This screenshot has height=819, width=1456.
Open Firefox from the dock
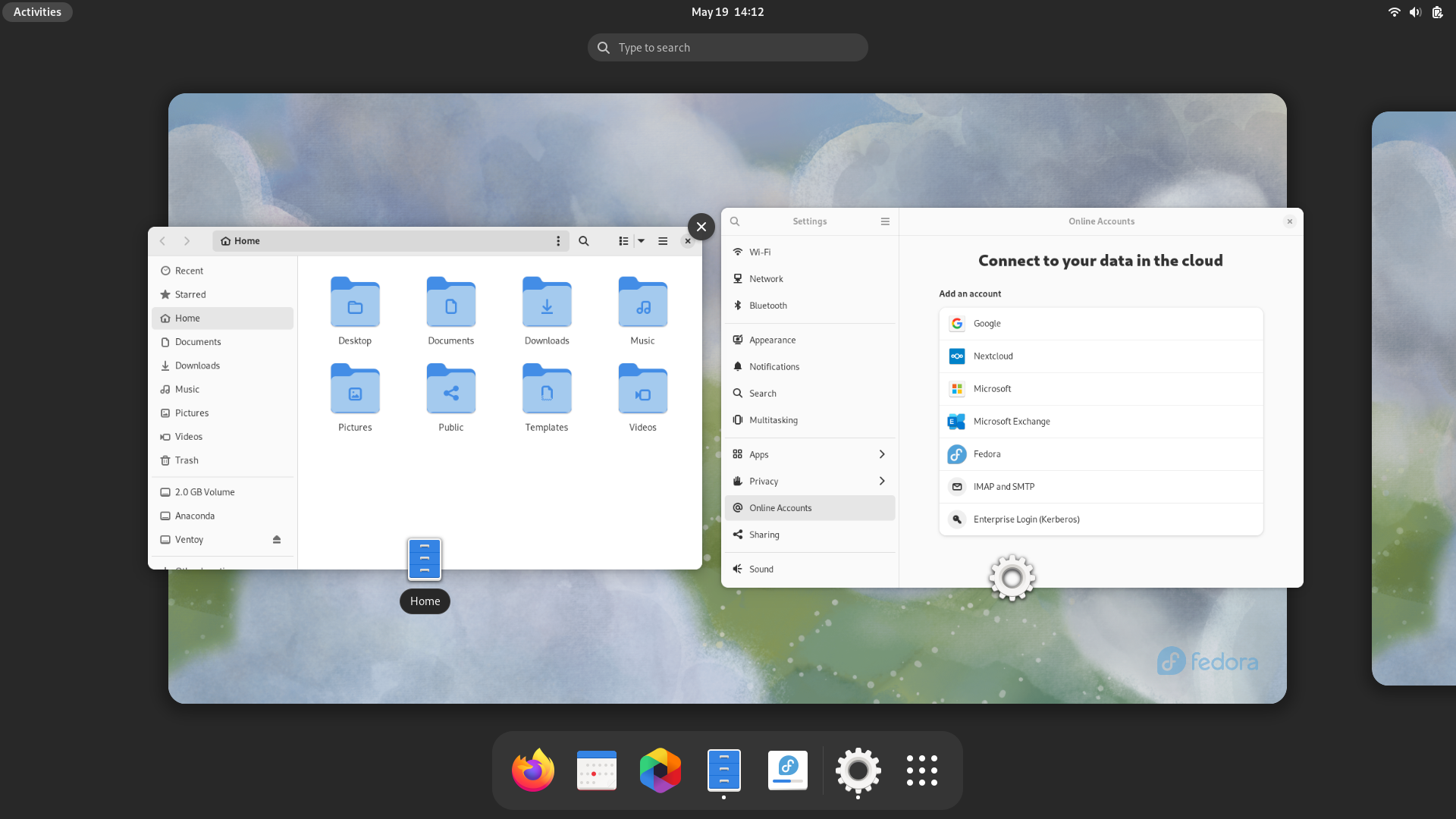[x=533, y=770]
